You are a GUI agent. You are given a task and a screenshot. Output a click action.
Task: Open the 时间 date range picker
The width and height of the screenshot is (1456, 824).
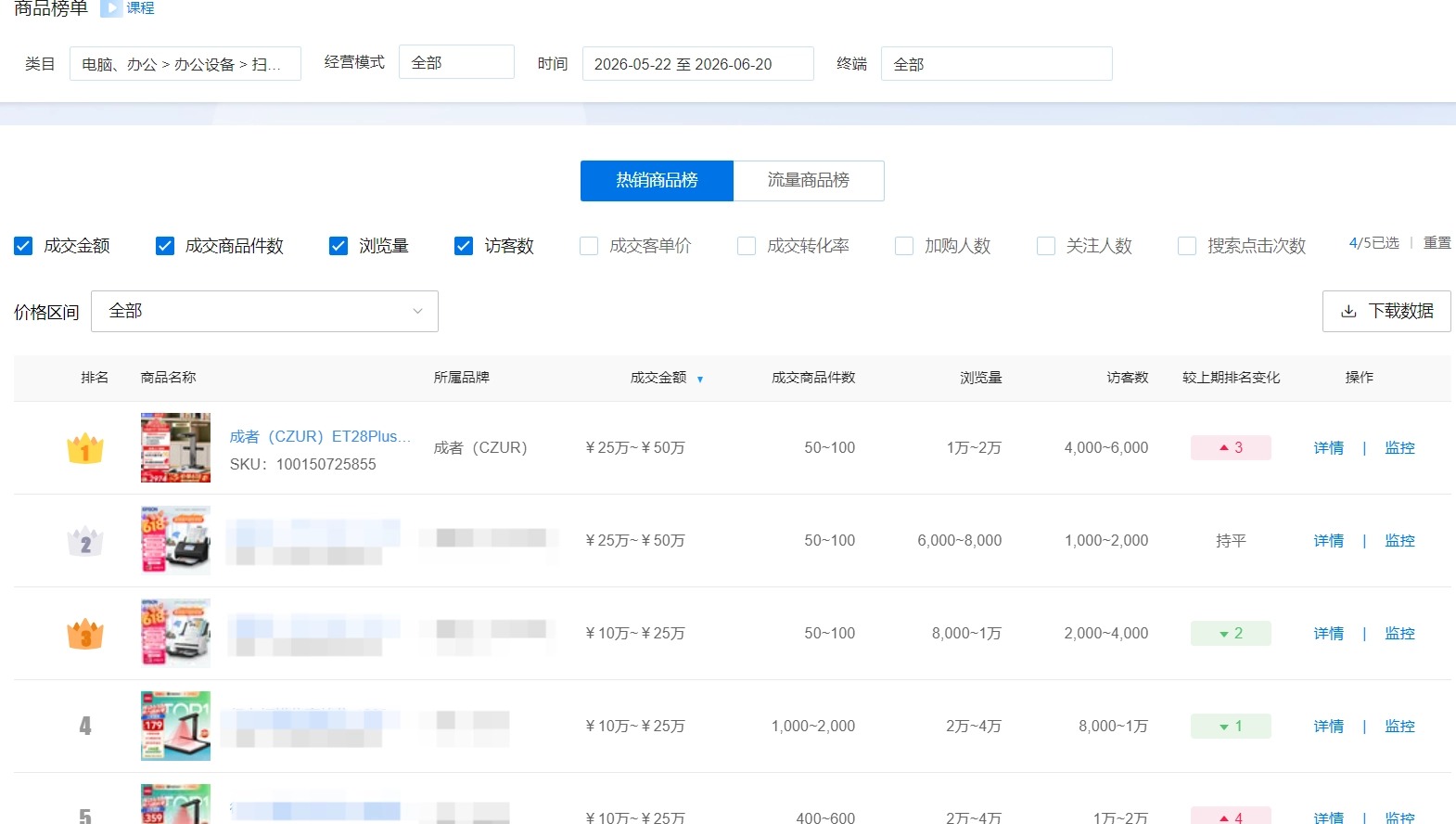pos(698,64)
